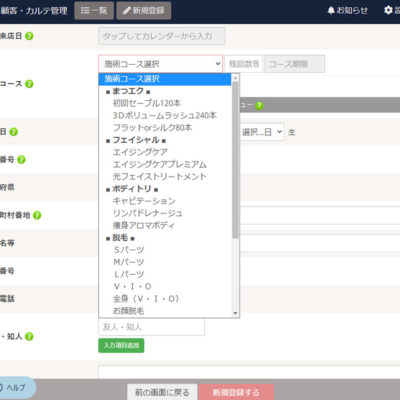Image resolution: width=400 pixels, height=400 pixels.
Task: Click the 来店日 calendar input field
Action: pyautogui.click(x=162, y=36)
